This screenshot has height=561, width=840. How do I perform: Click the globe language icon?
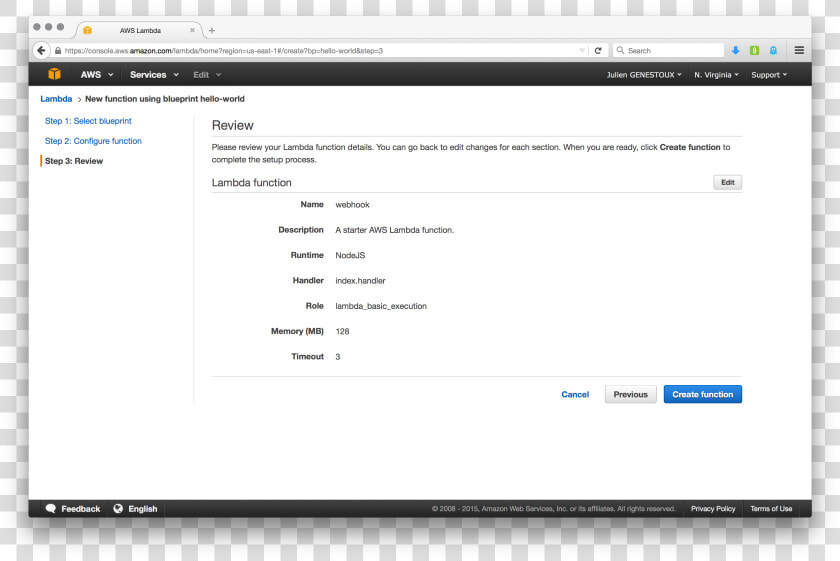[118, 508]
